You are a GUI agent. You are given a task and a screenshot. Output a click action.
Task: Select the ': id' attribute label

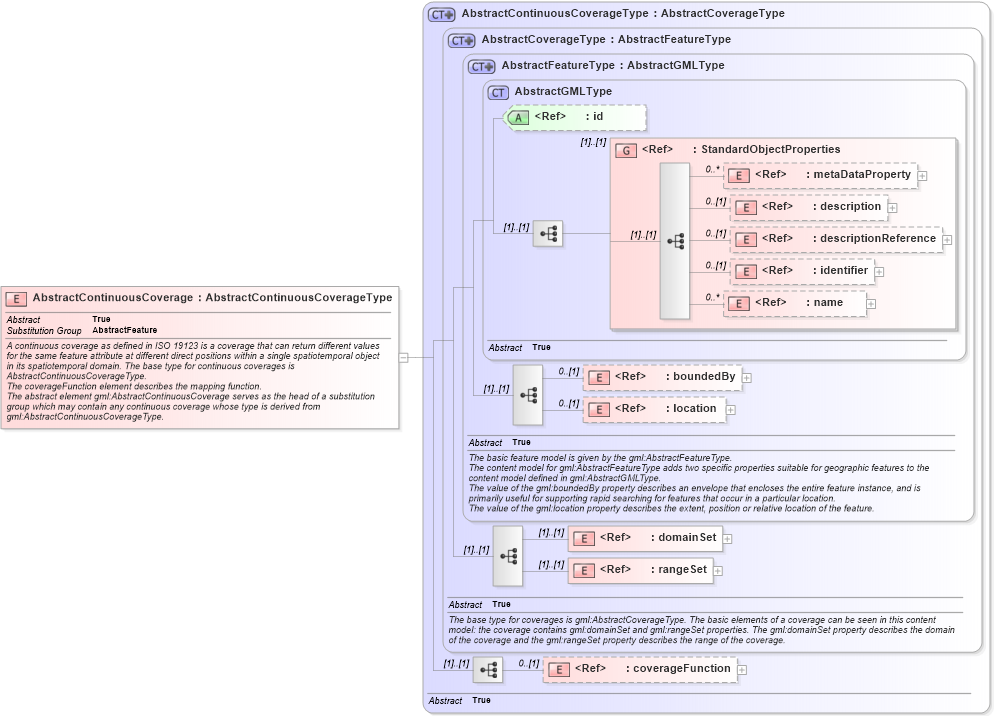(x=594, y=117)
